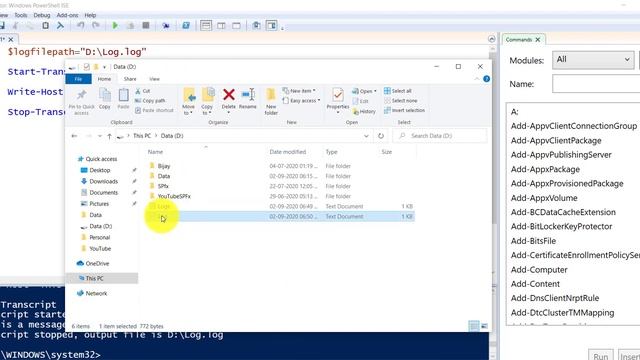Open recent locations dropdown next to back arrows
Viewport: 640px width, 360px height.
100,136
